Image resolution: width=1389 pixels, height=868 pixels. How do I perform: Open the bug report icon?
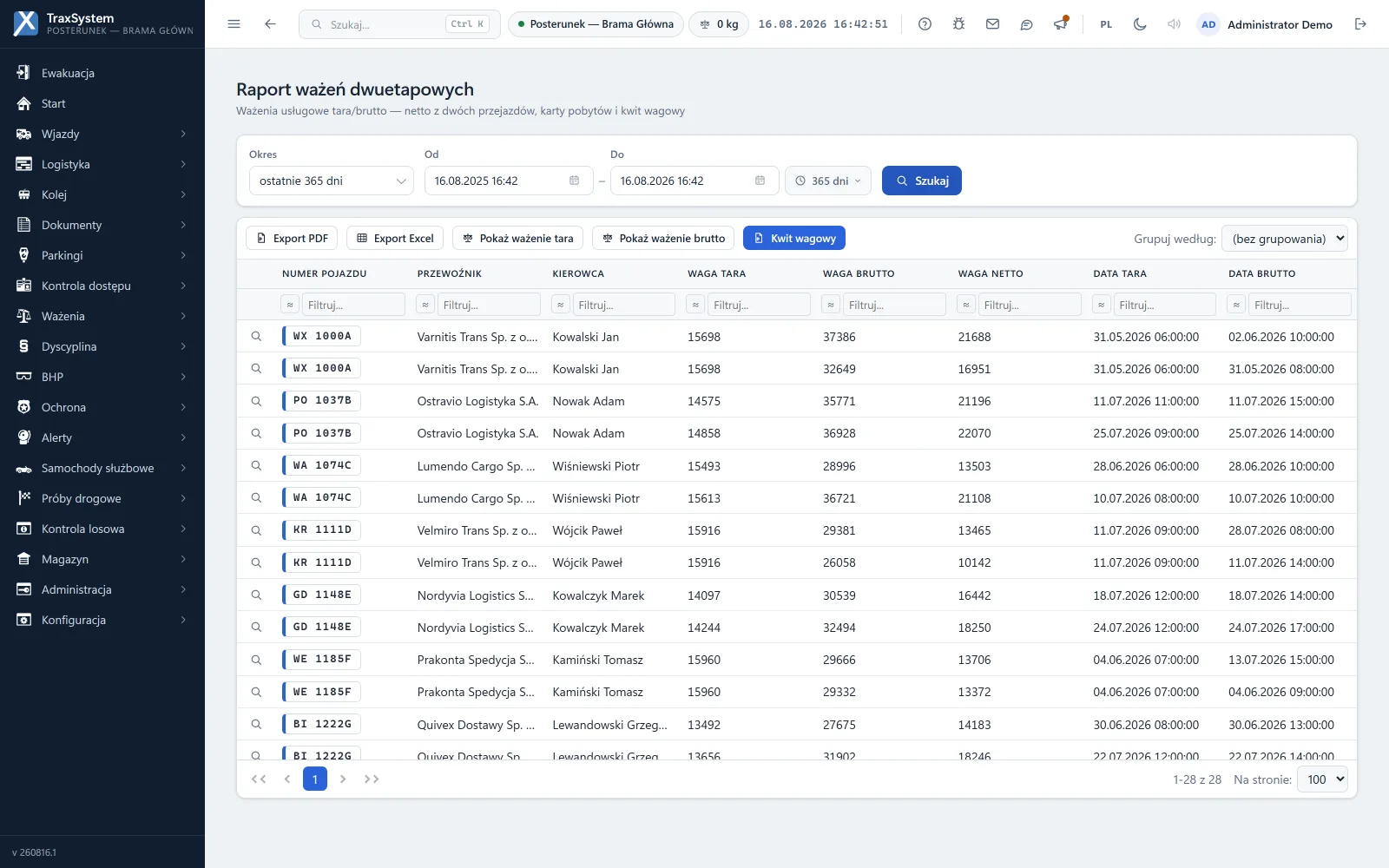(x=958, y=24)
